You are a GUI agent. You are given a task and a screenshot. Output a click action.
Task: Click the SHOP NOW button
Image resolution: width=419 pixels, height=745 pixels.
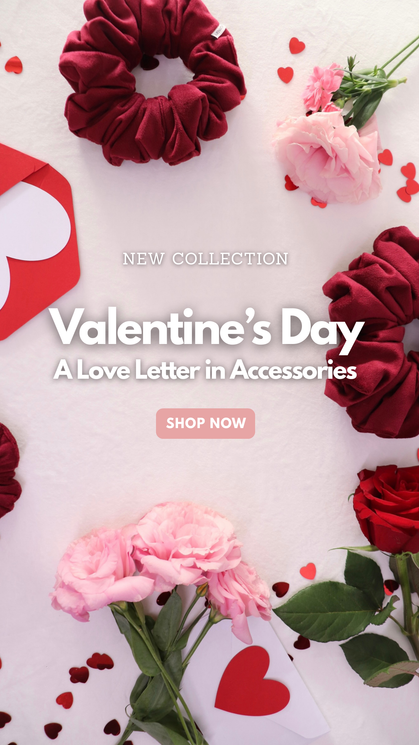[205, 423]
